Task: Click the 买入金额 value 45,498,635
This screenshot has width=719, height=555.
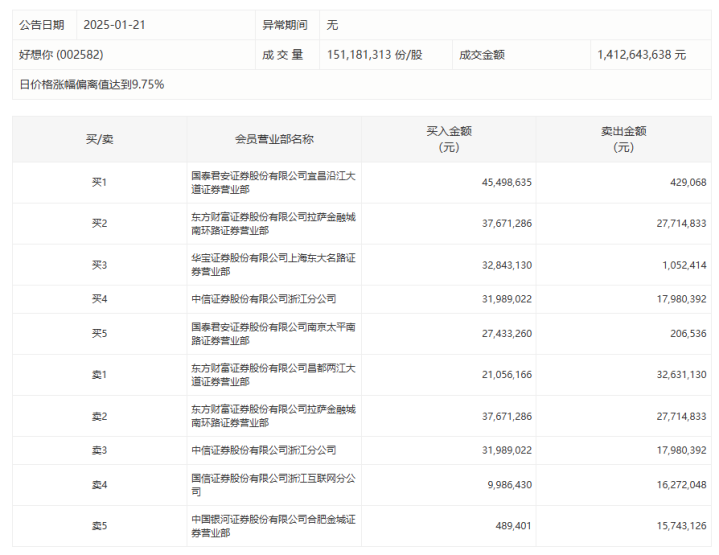Action: [x=507, y=183]
